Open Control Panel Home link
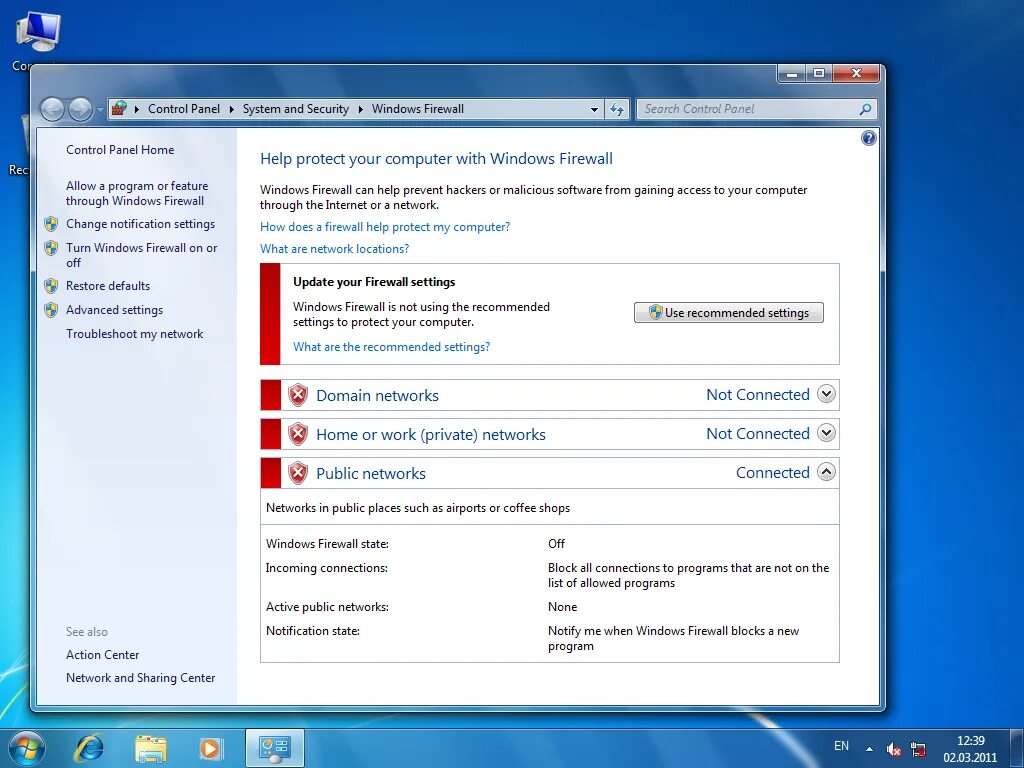The height and width of the screenshot is (768, 1024). coord(120,150)
